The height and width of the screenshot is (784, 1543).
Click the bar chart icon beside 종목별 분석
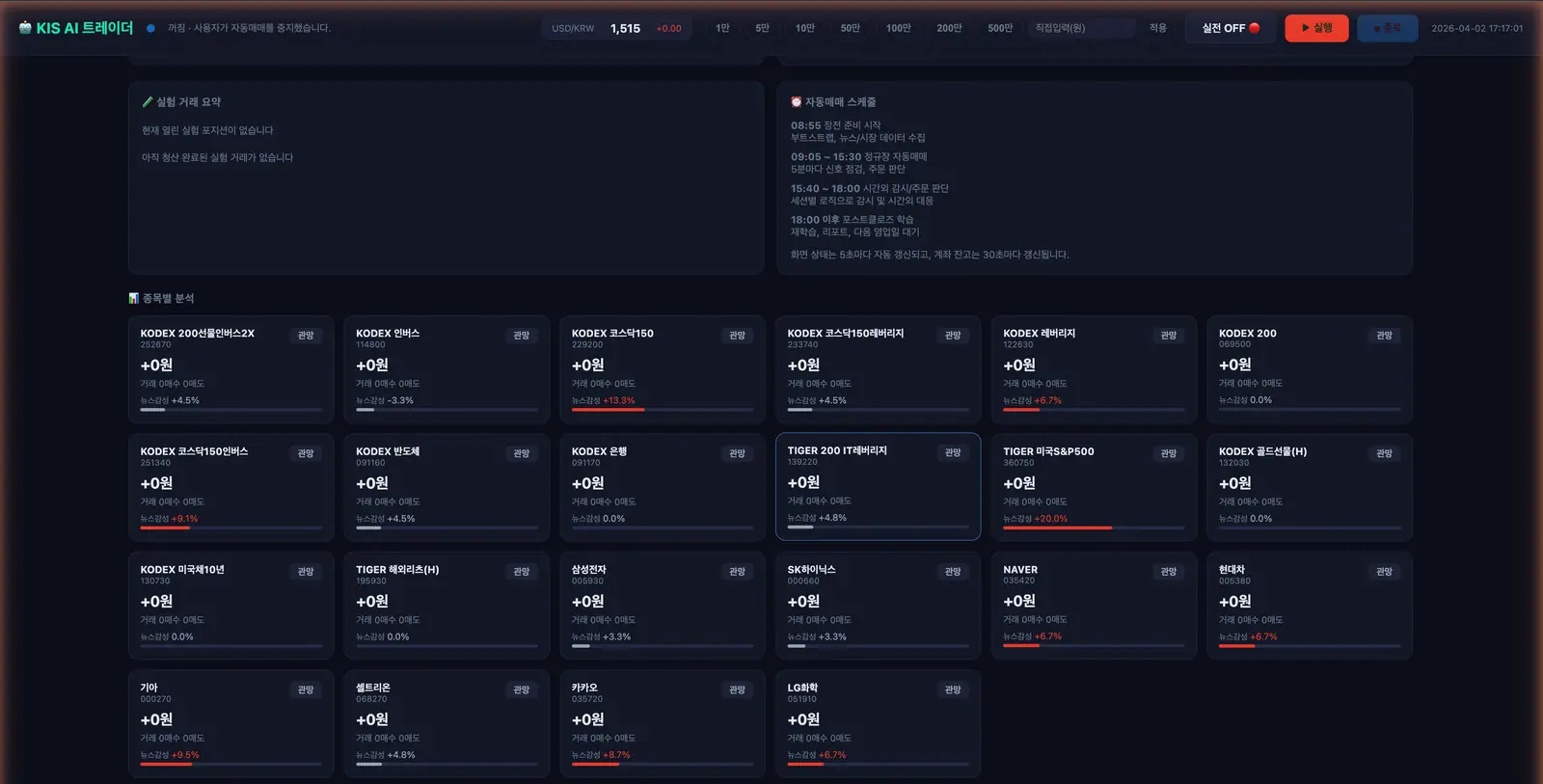(x=134, y=299)
